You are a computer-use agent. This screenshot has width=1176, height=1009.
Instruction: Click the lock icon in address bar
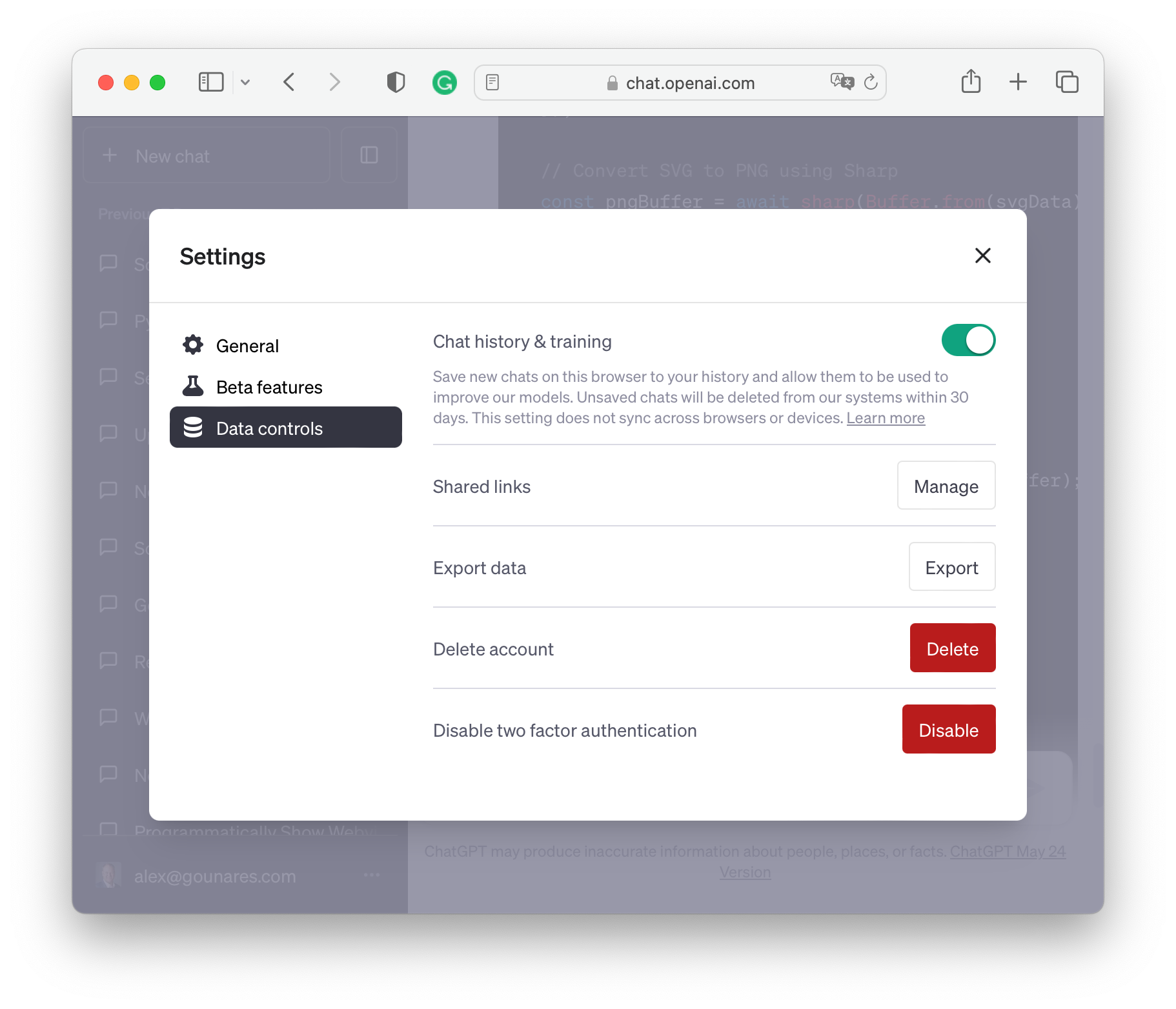click(612, 83)
